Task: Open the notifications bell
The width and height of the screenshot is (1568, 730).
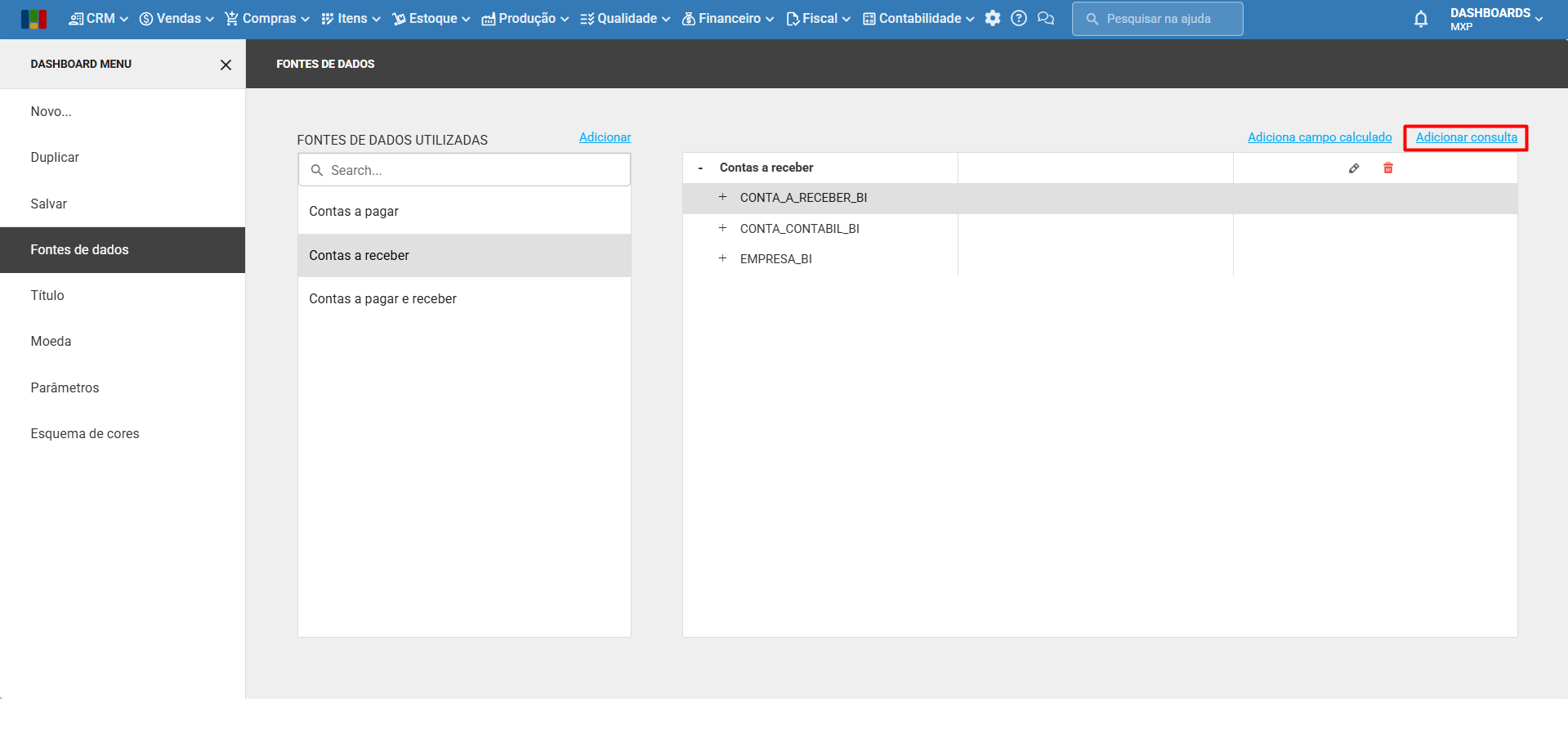Action: click(x=1421, y=19)
